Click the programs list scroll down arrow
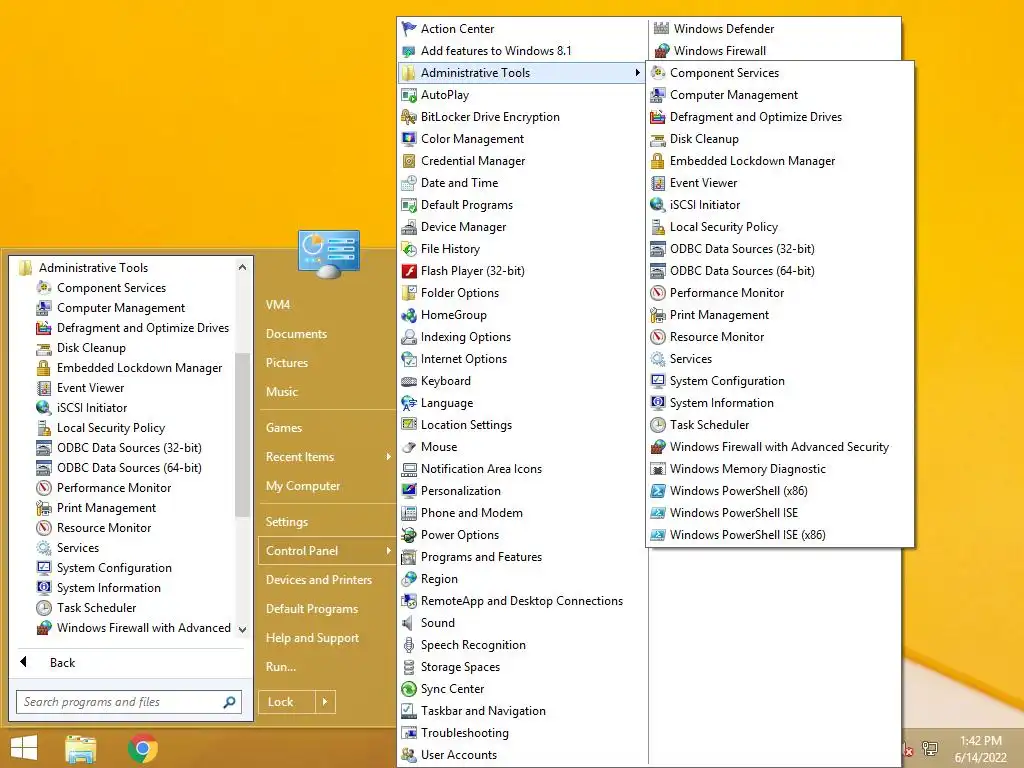This screenshot has width=1024, height=768. (242, 630)
